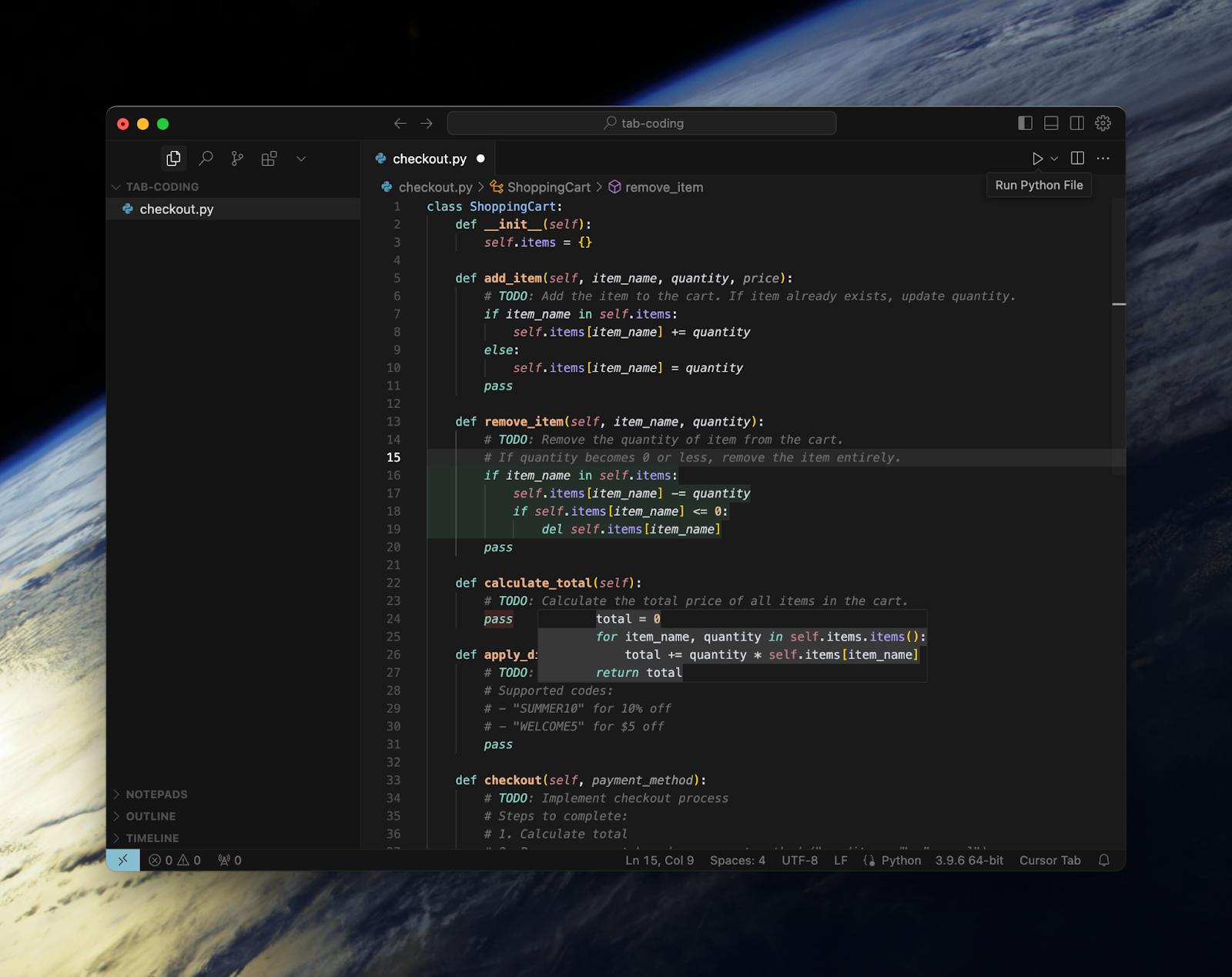Toggle the primary sidebar layout icon
Image resolution: width=1232 pixels, height=977 pixels.
pos(1025,123)
